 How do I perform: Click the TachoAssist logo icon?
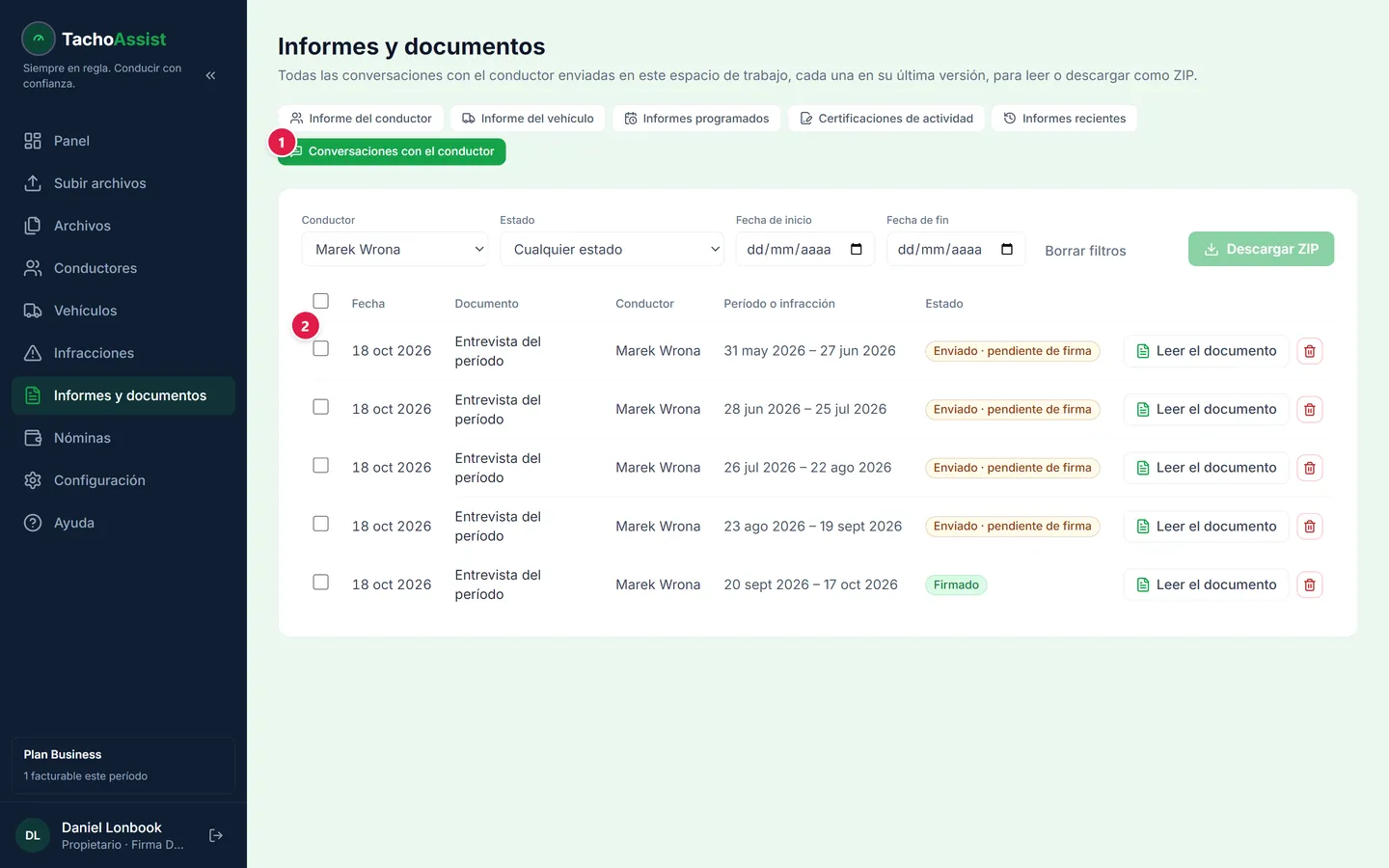[x=39, y=39]
